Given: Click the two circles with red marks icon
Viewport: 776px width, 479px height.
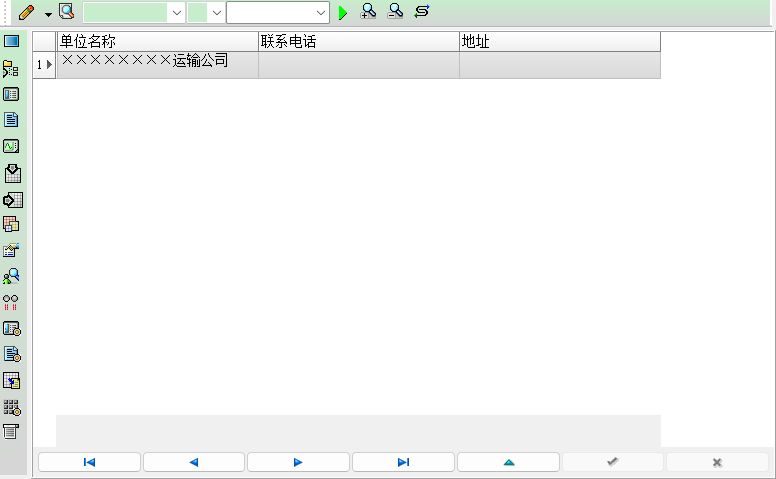Looking at the screenshot, I should (10, 302).
